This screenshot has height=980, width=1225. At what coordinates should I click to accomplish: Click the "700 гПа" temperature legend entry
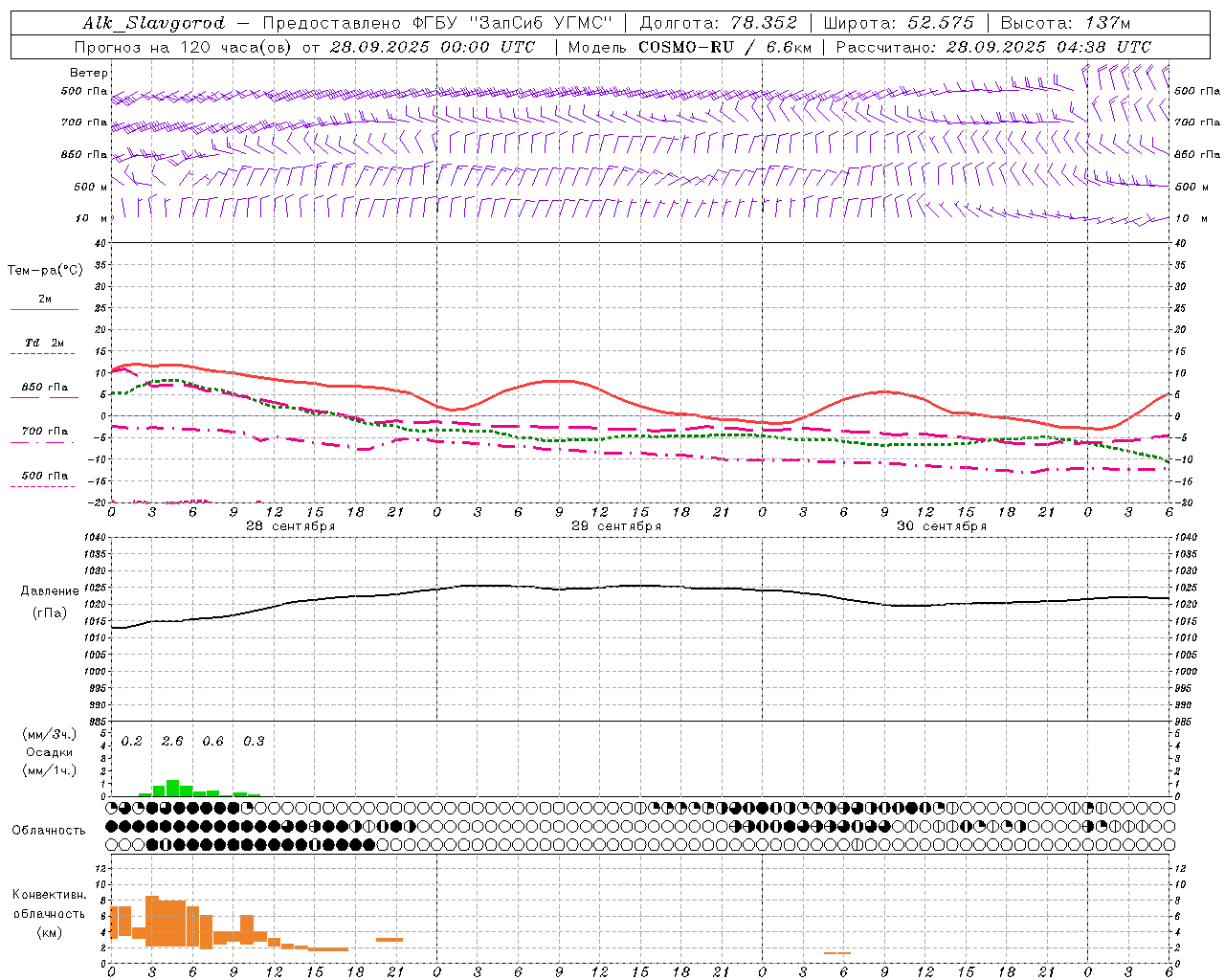pos(44,432)
